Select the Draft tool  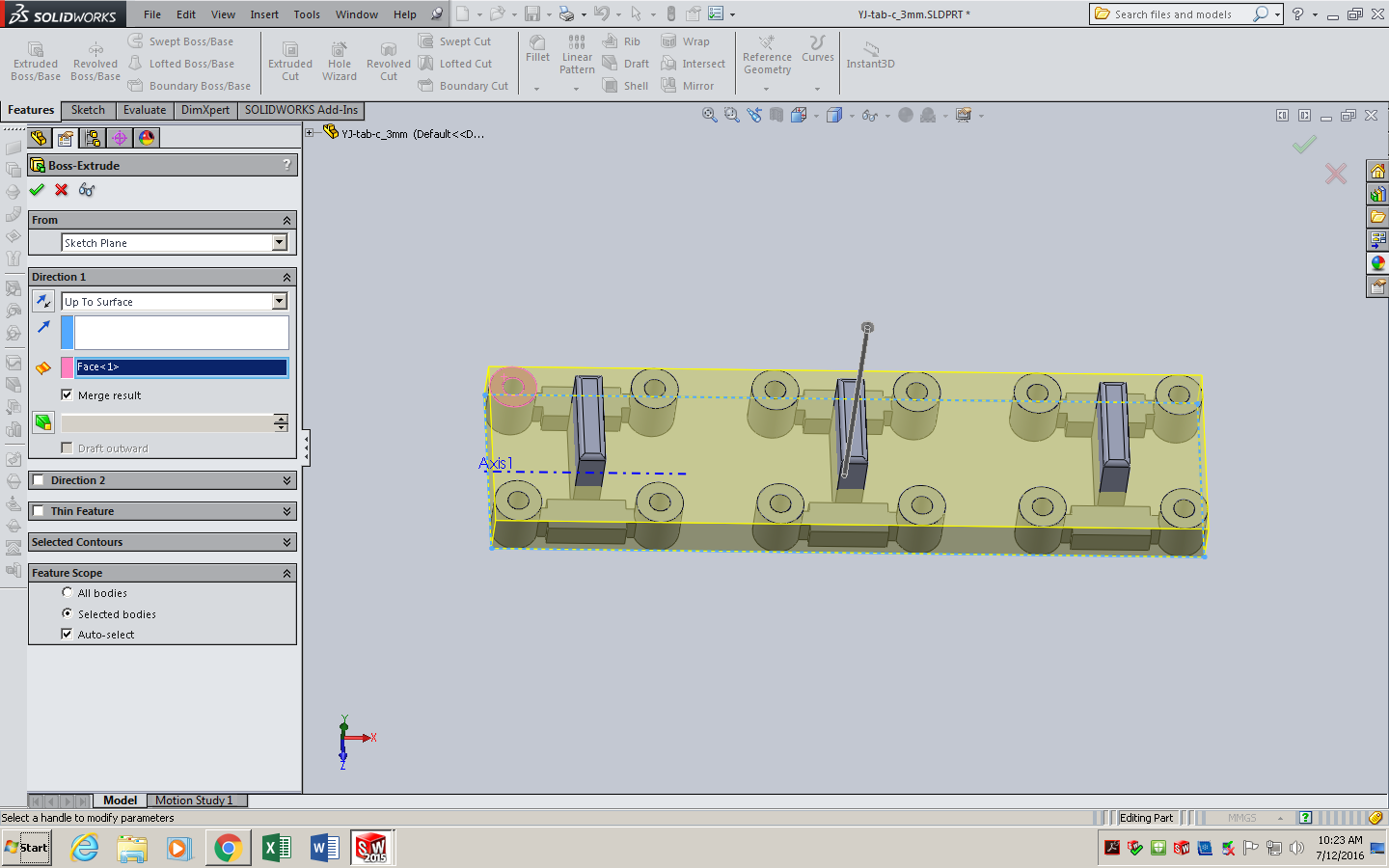tap(625, 64)
